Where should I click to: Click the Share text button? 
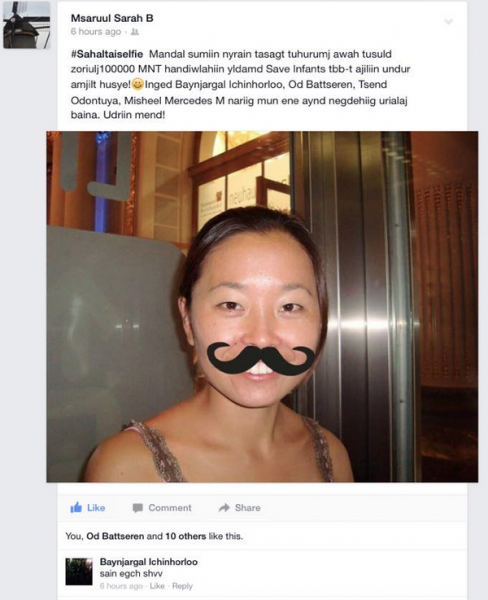pos(248,508)
